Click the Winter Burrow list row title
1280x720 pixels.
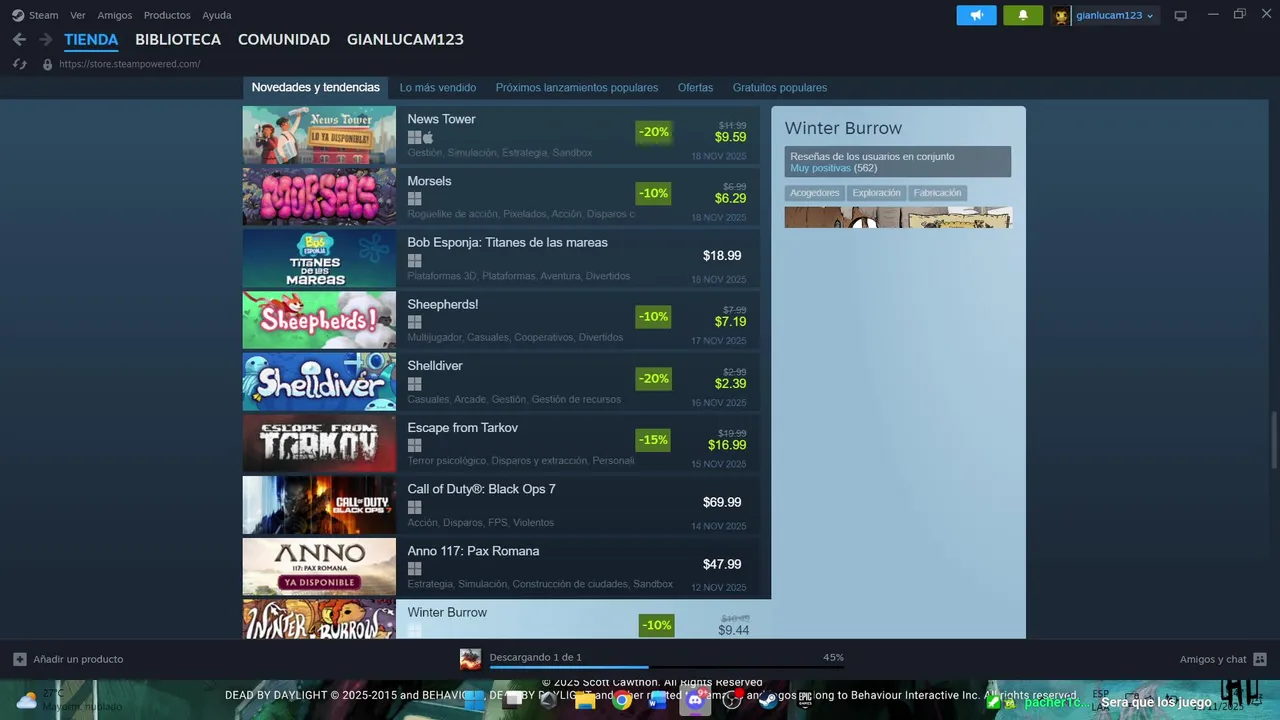(x=447, y=612)
